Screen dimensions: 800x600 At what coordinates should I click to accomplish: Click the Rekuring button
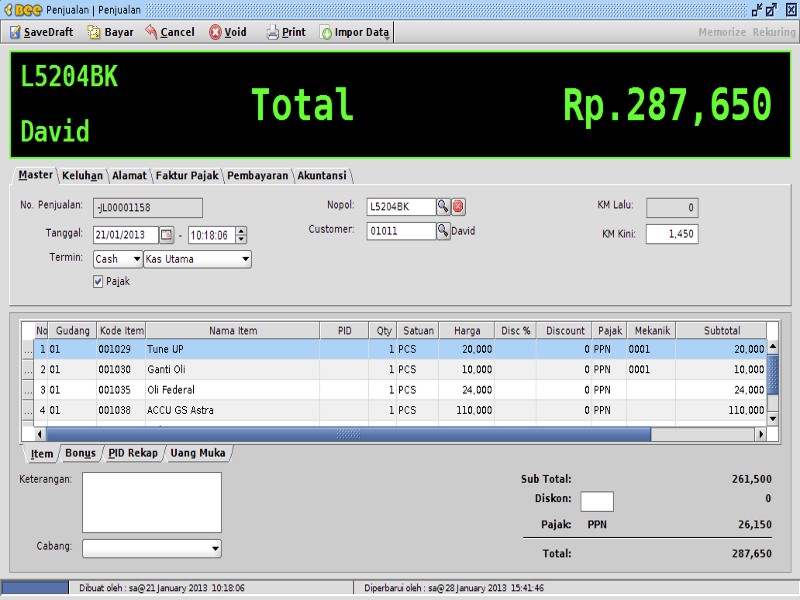(774, 32)
